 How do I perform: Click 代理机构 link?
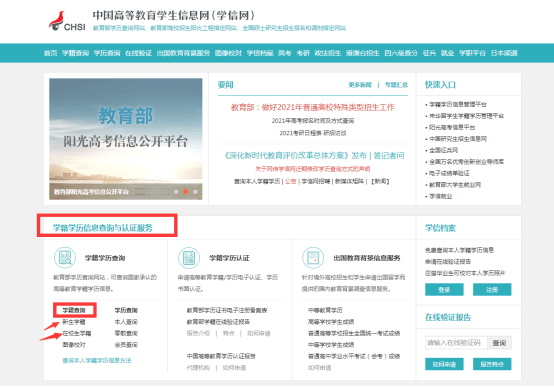click(198, 368)
